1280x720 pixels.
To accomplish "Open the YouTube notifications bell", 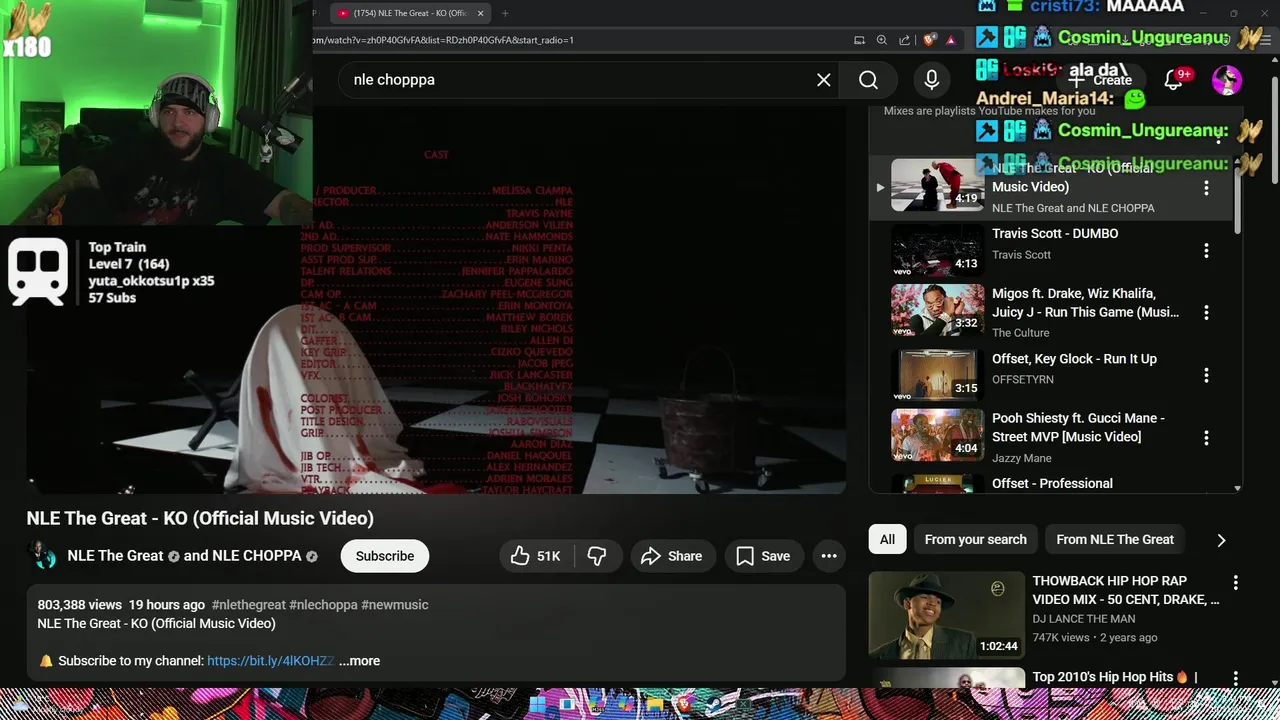I will click(x=1174, y=80).
